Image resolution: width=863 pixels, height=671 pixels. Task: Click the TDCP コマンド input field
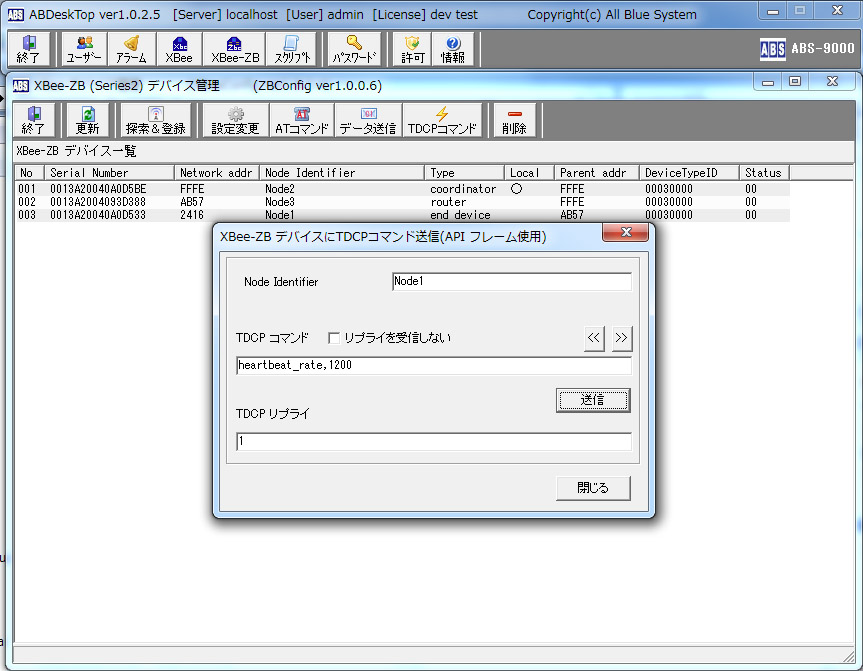(x=434, y=365)
